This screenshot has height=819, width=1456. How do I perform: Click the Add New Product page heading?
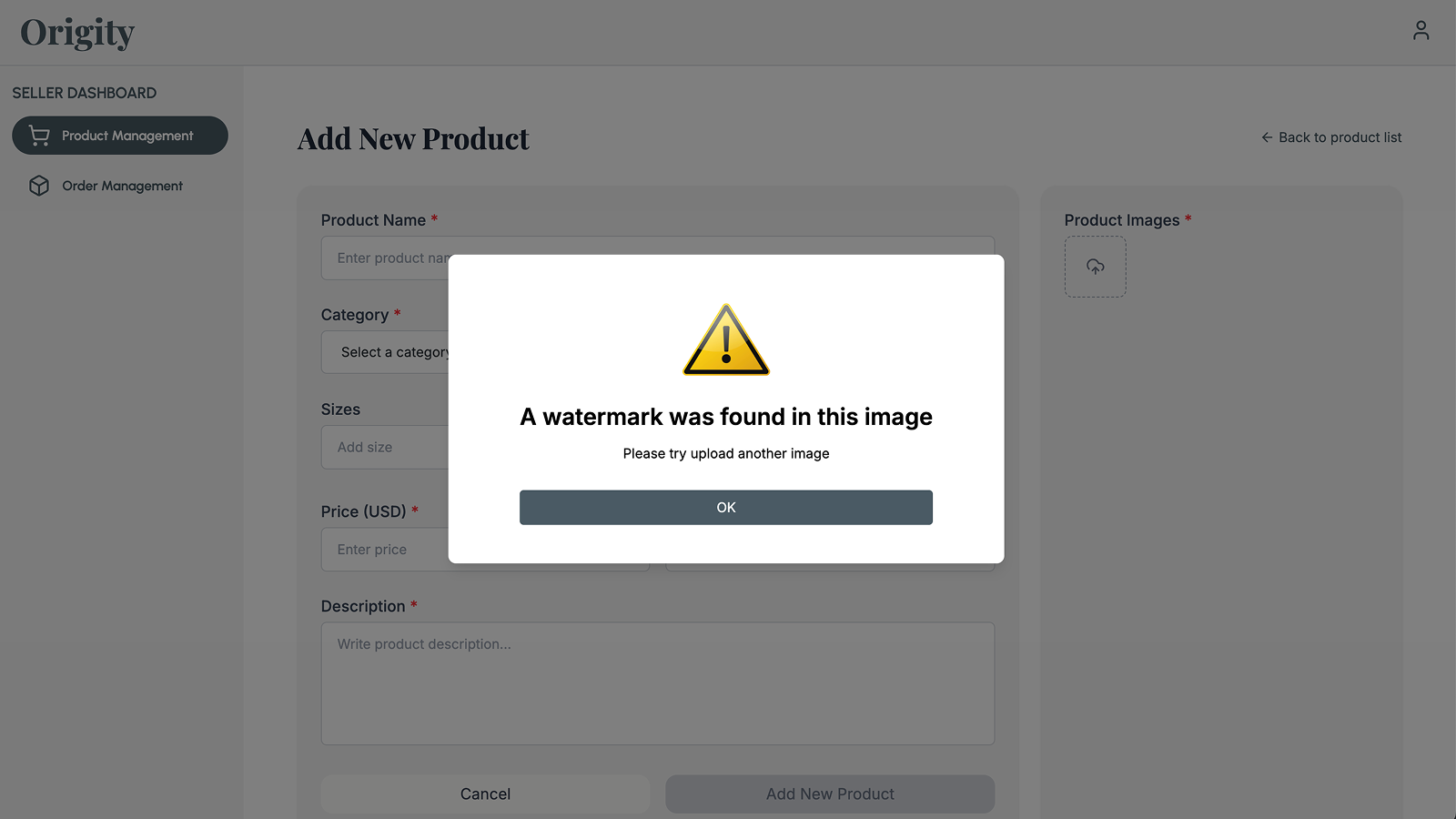point(413,139)
